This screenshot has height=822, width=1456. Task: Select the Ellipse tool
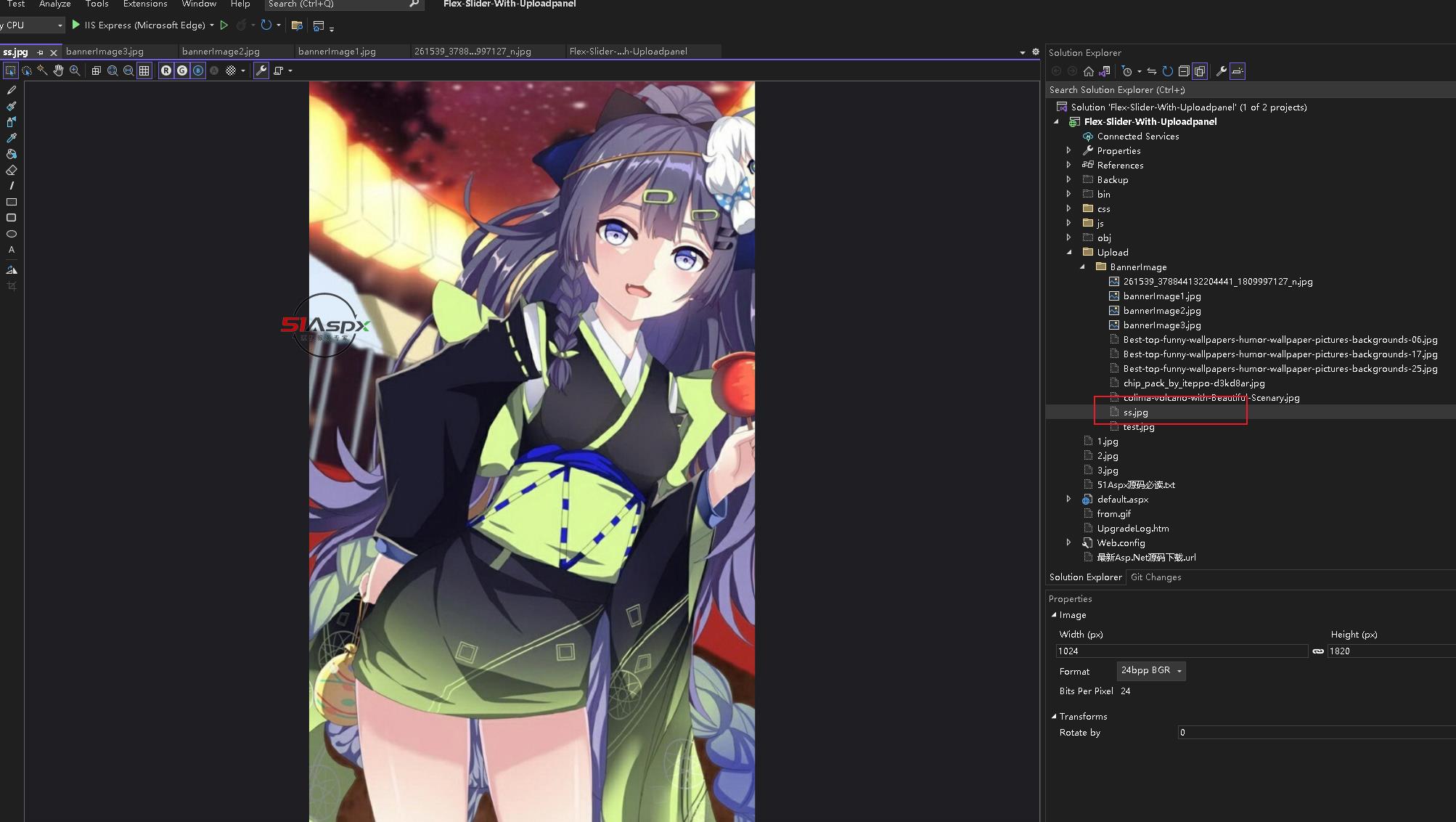tap(12, 234)
